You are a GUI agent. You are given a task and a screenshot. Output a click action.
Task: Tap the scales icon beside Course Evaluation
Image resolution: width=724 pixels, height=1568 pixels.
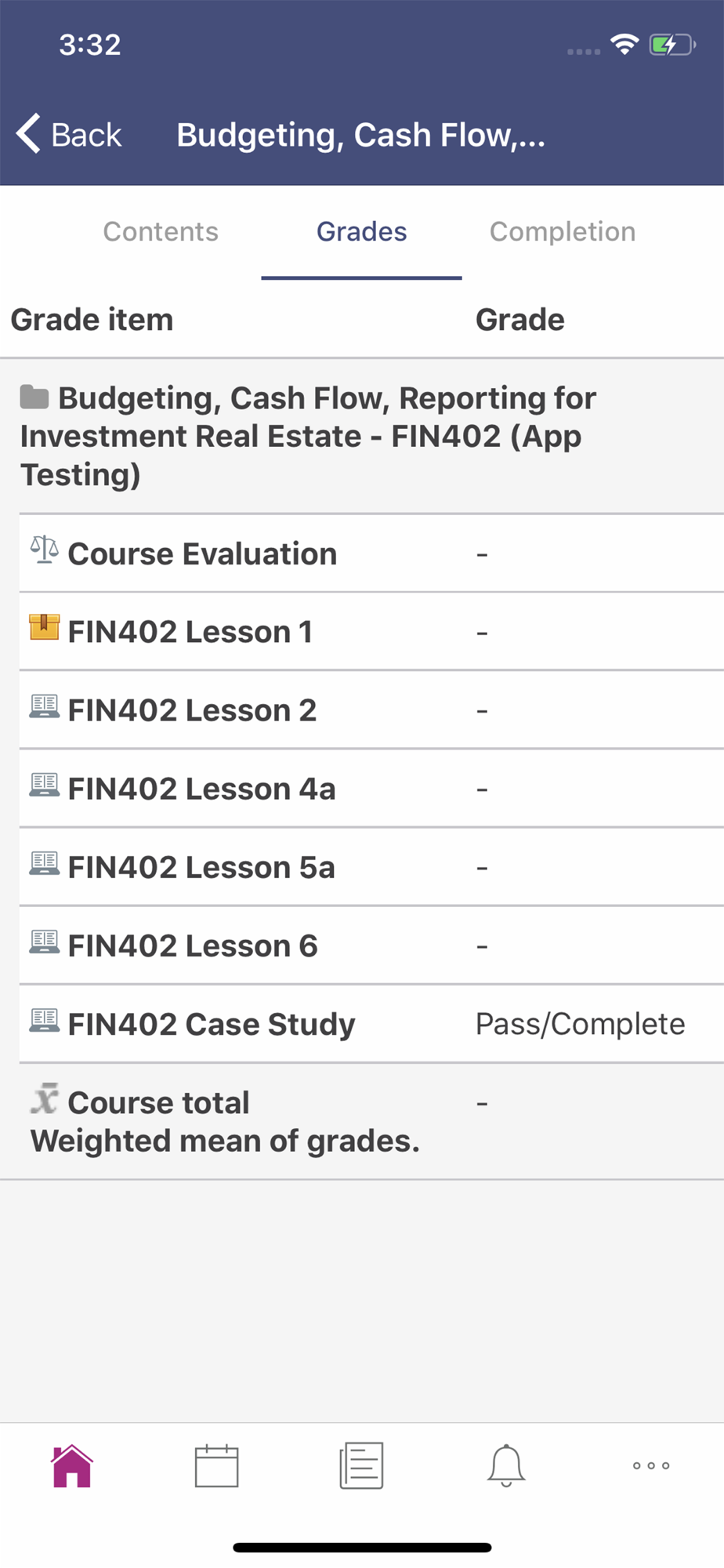coord(44,550)
